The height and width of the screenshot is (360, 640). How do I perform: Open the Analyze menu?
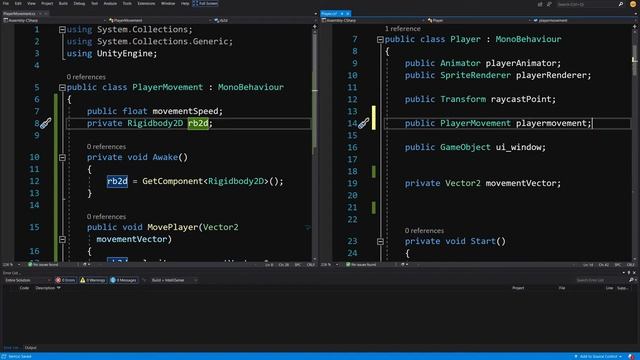tap(110, 4)
